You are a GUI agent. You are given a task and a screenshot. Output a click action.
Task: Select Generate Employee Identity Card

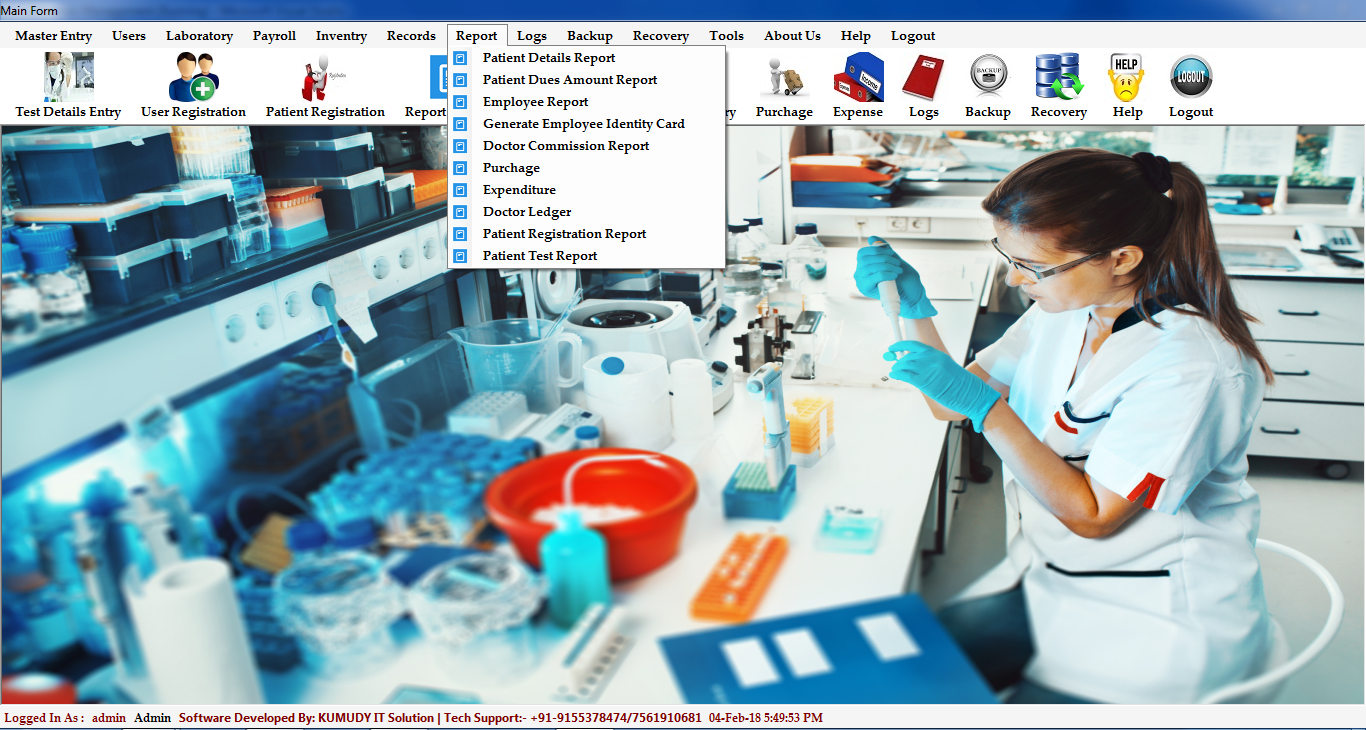[583, 124]
